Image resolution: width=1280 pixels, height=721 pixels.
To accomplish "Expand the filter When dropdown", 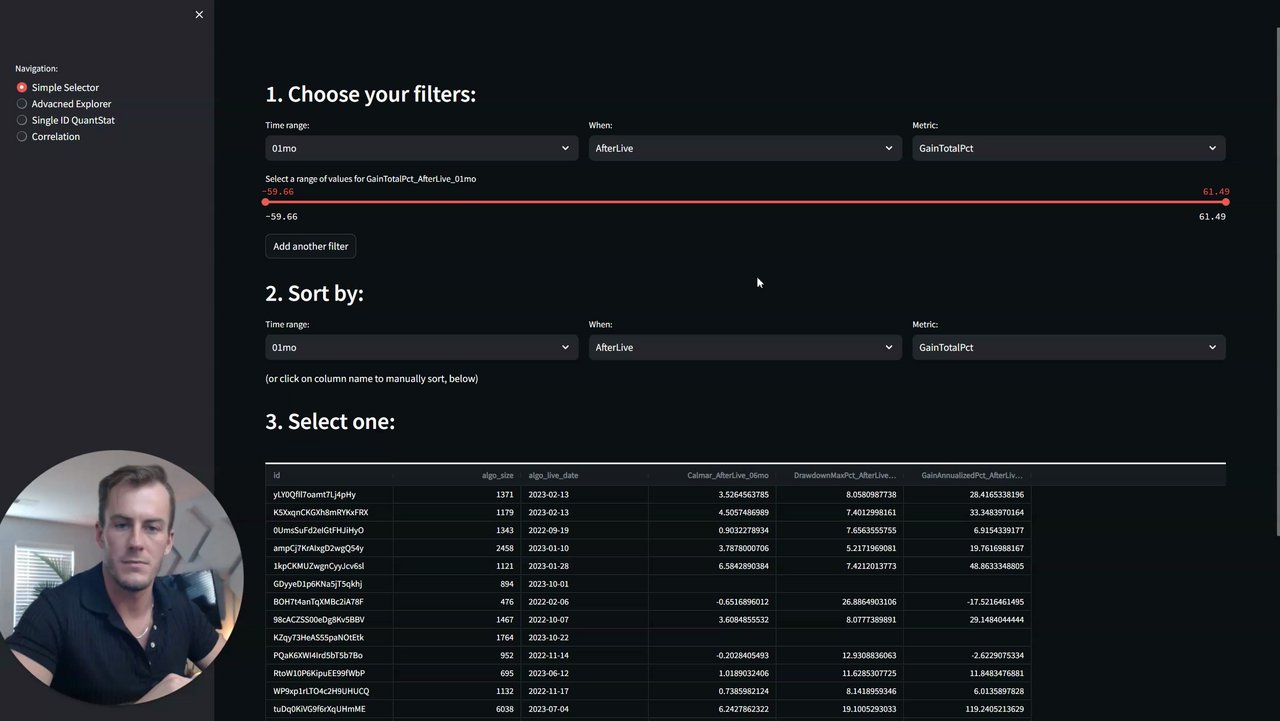I will tap(744, 148).
